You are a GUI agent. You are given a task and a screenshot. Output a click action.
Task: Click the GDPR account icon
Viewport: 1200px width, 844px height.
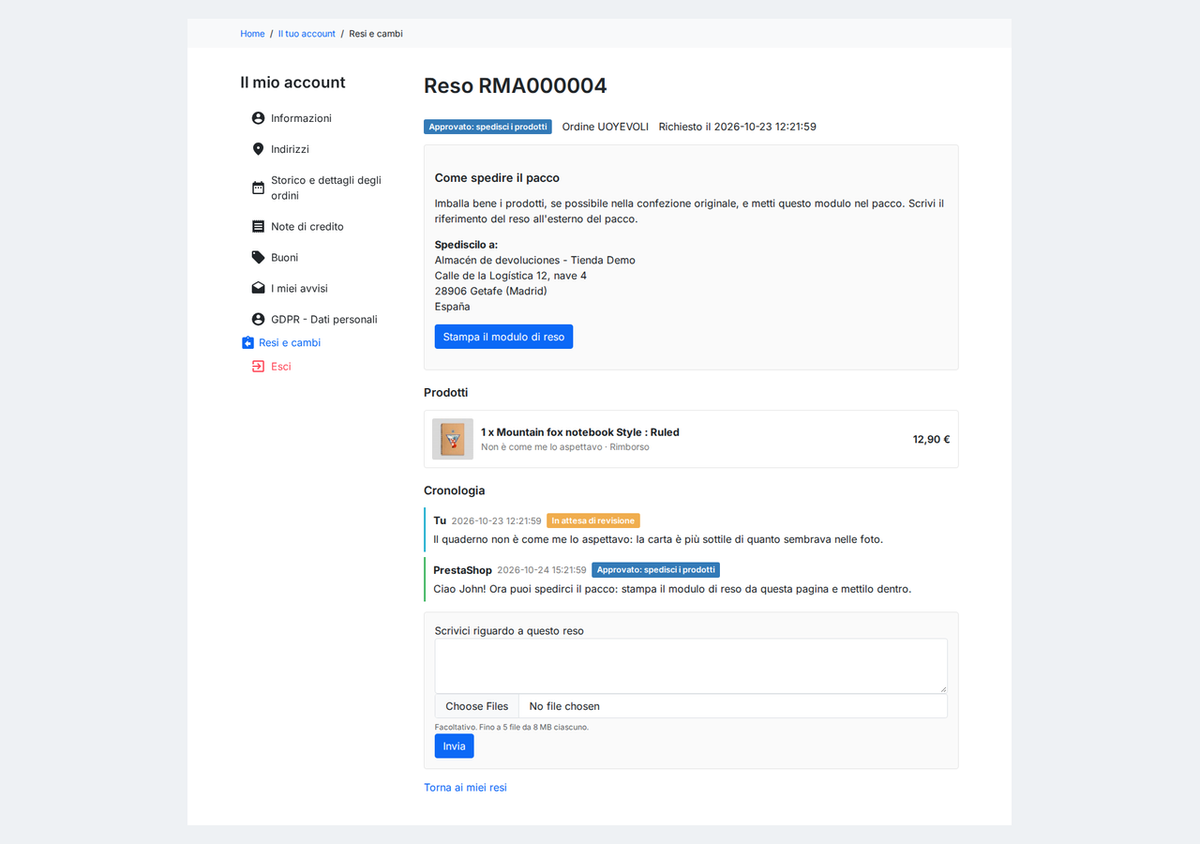click(258, 320)
